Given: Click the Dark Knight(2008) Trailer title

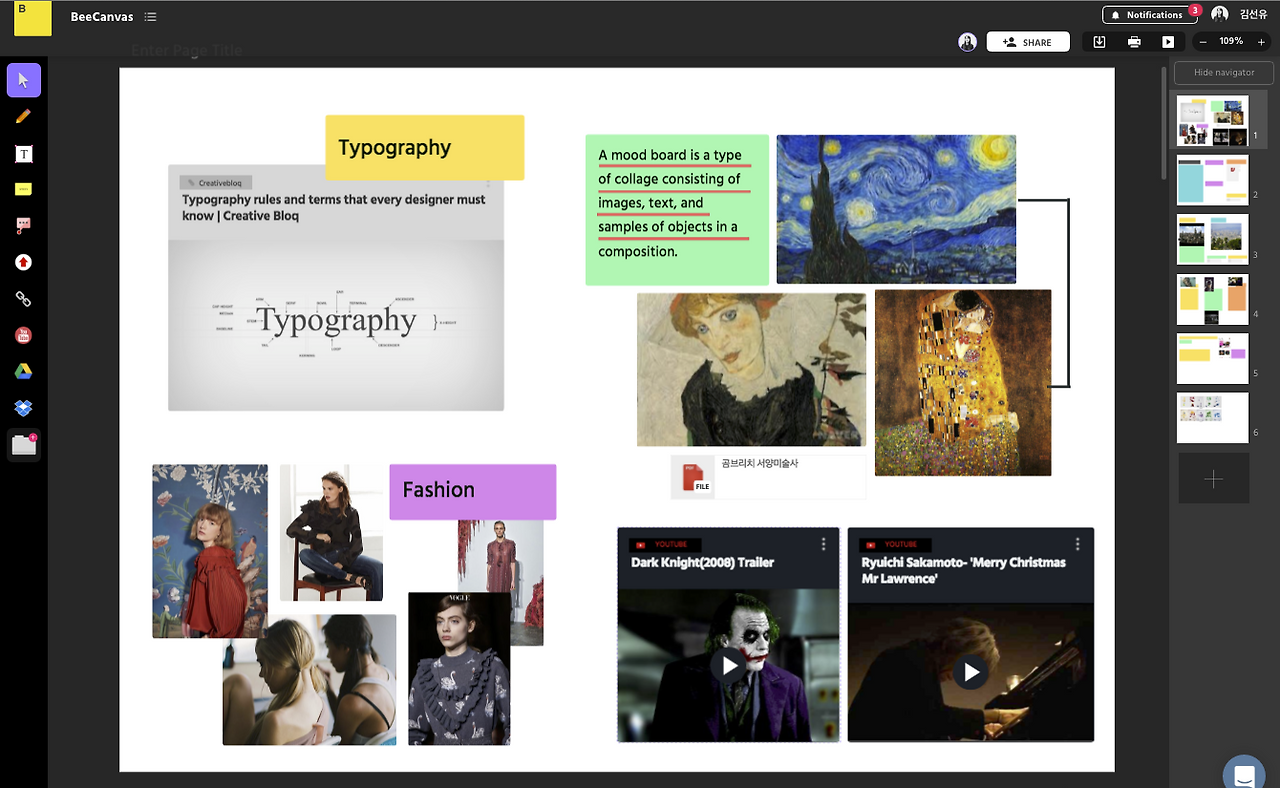Looking at the screenshot, I should click(703, 563).
